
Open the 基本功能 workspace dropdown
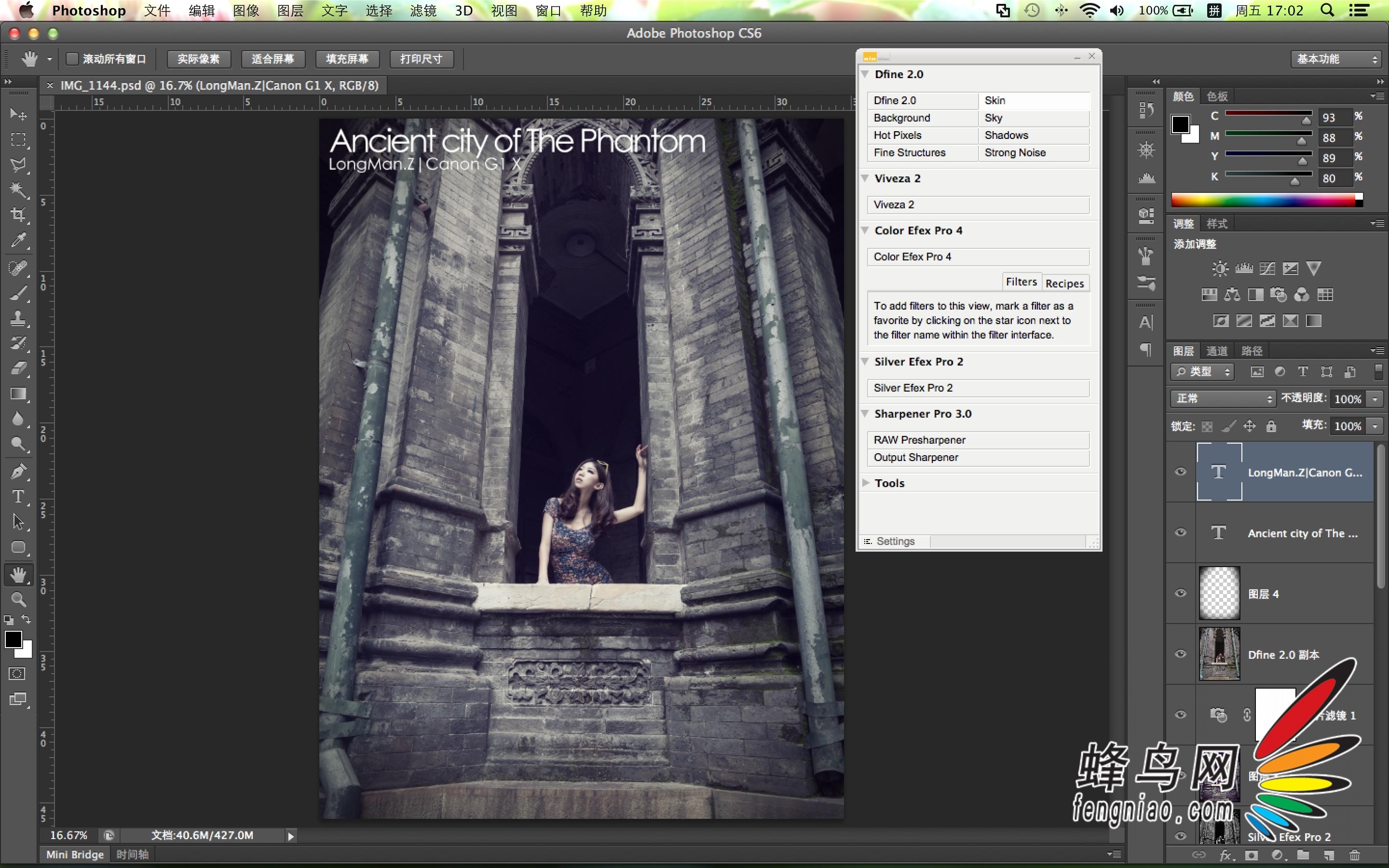coord(1335,59)
